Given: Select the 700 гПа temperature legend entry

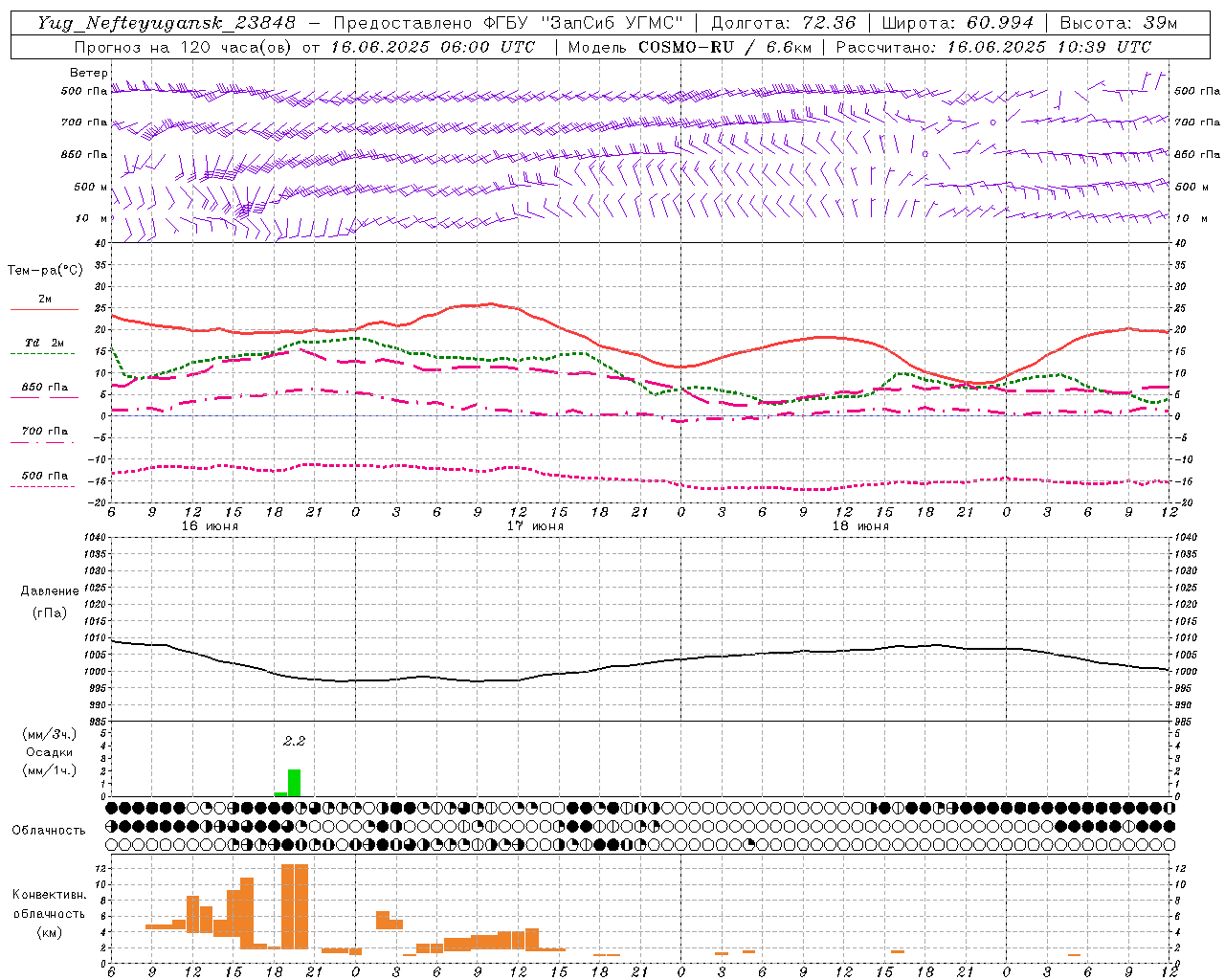Looking at the screenshot, I should pos(44,435).
